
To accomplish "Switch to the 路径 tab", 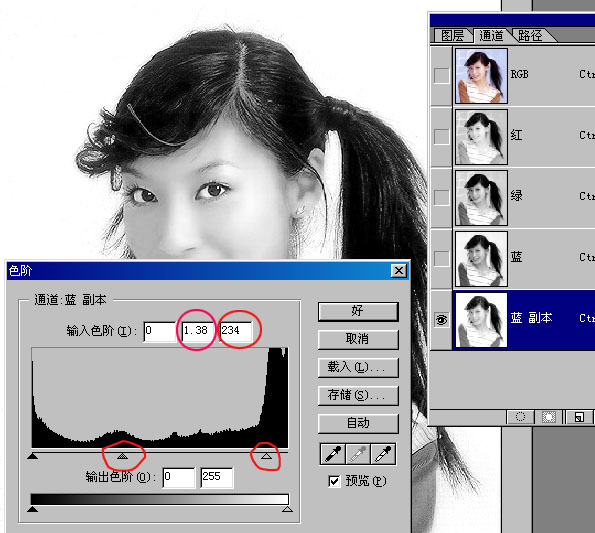I will (530, 35).
